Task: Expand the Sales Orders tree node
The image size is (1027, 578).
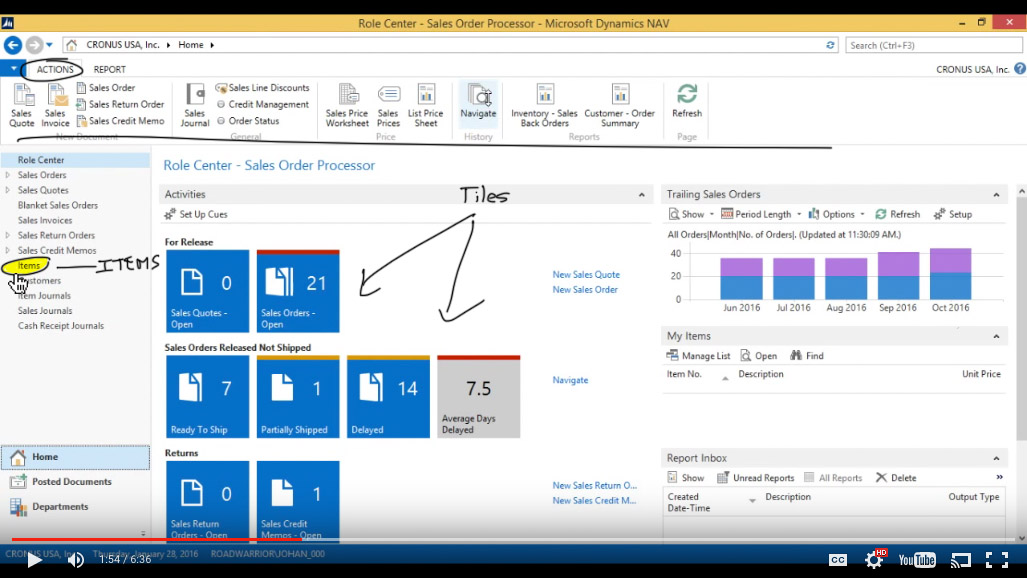Action: pyautogui.click(x=8, y=175)
